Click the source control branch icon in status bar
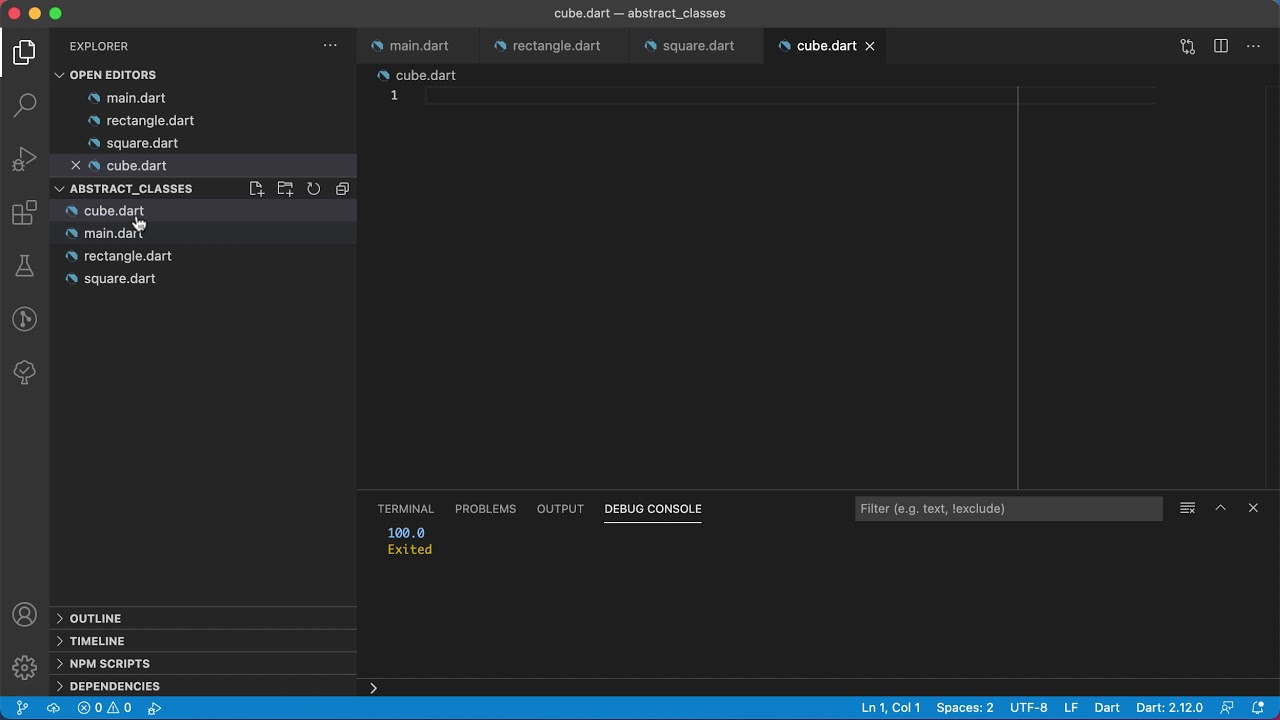 click(x=22, y=708)
